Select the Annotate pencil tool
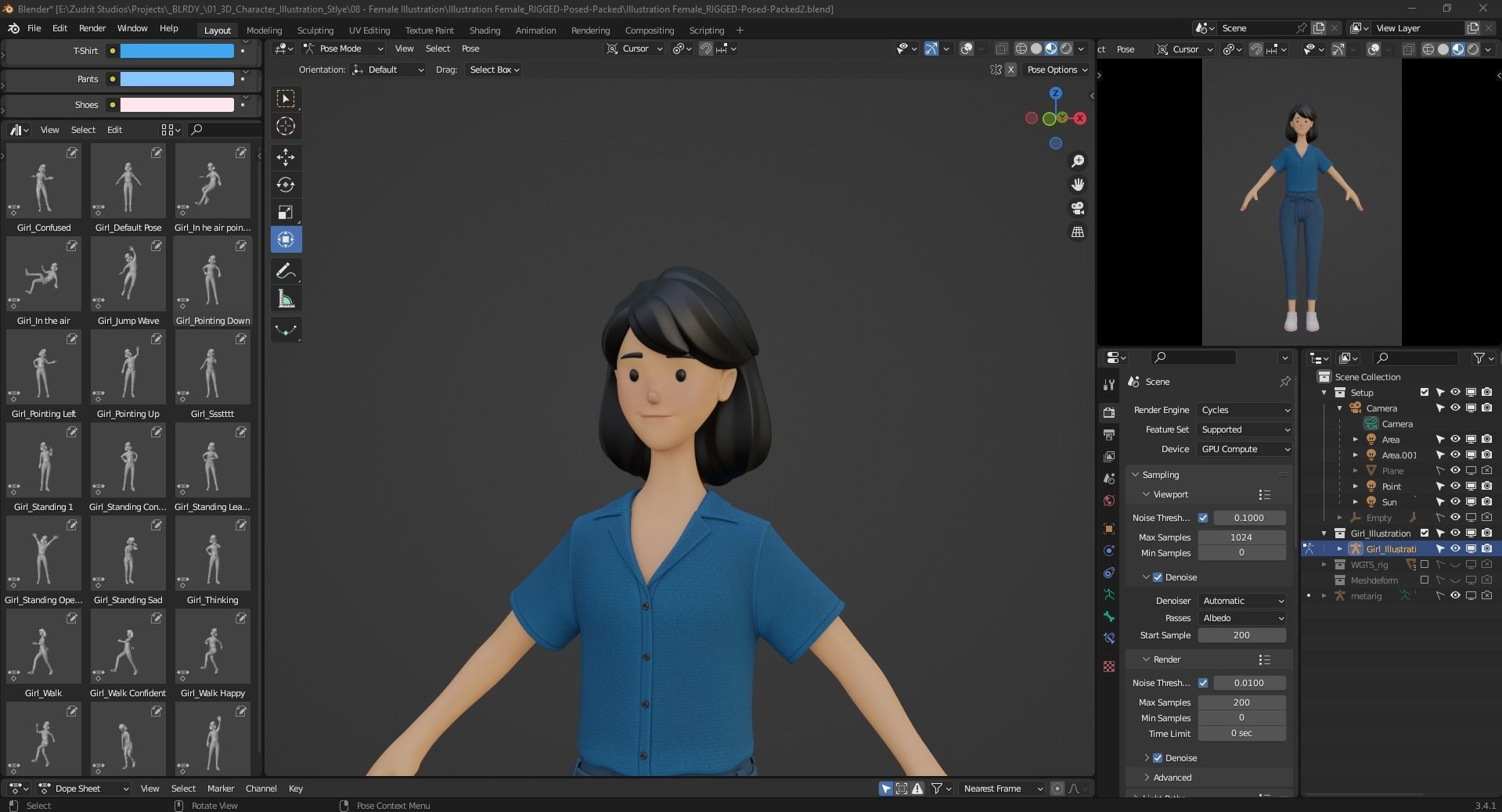The image size is (1502, 812). click(286, 271)
